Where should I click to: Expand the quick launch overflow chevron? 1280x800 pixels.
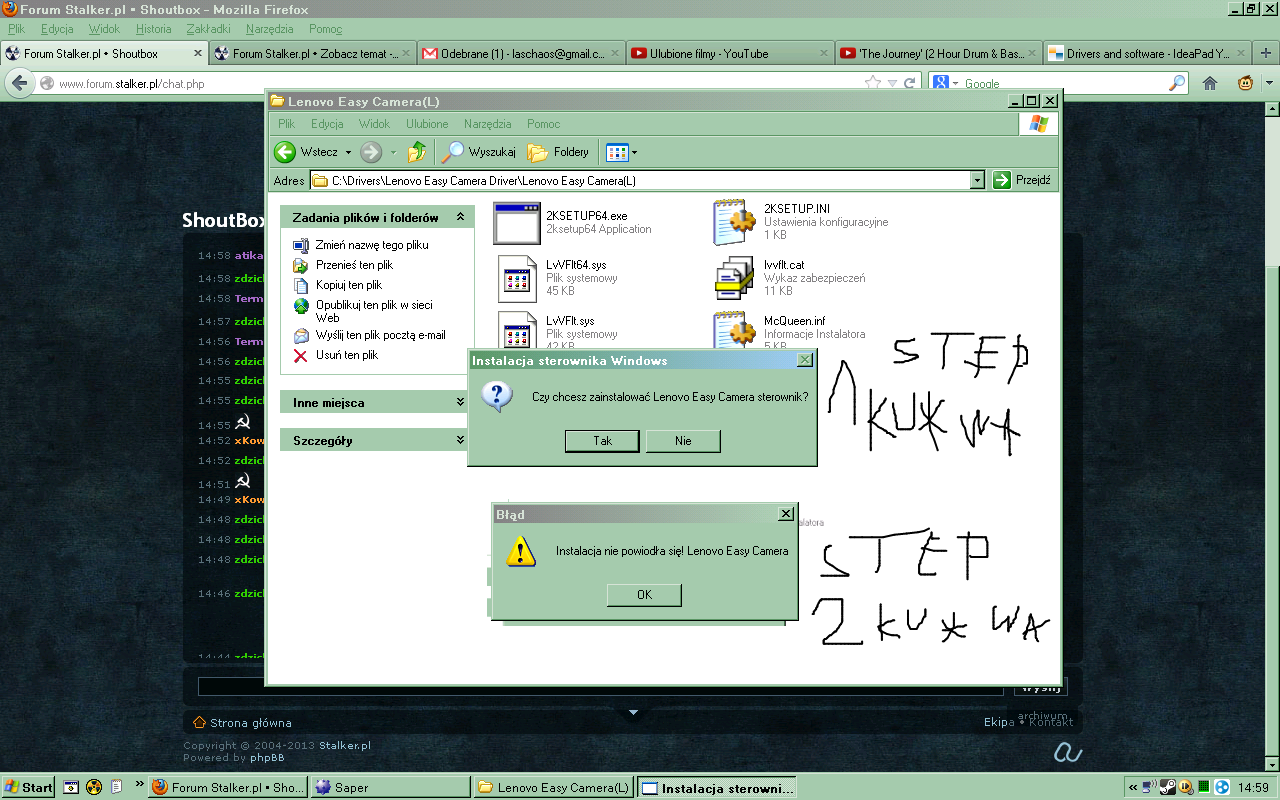click(138, 785)
